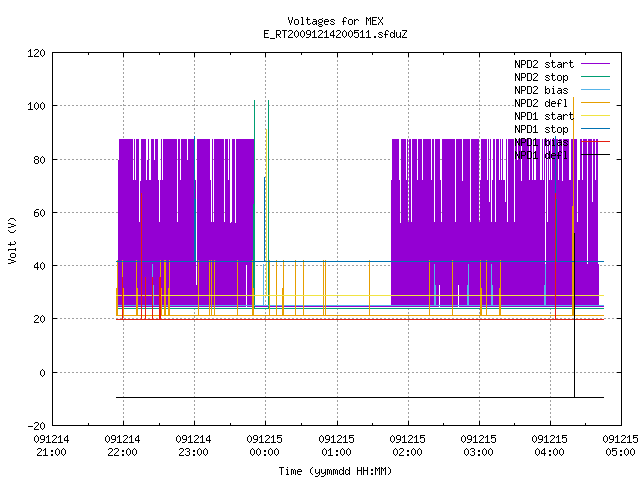Click the x-axis label 091215 01:00
Screen dimensions: 640x480
click(336, 446)
